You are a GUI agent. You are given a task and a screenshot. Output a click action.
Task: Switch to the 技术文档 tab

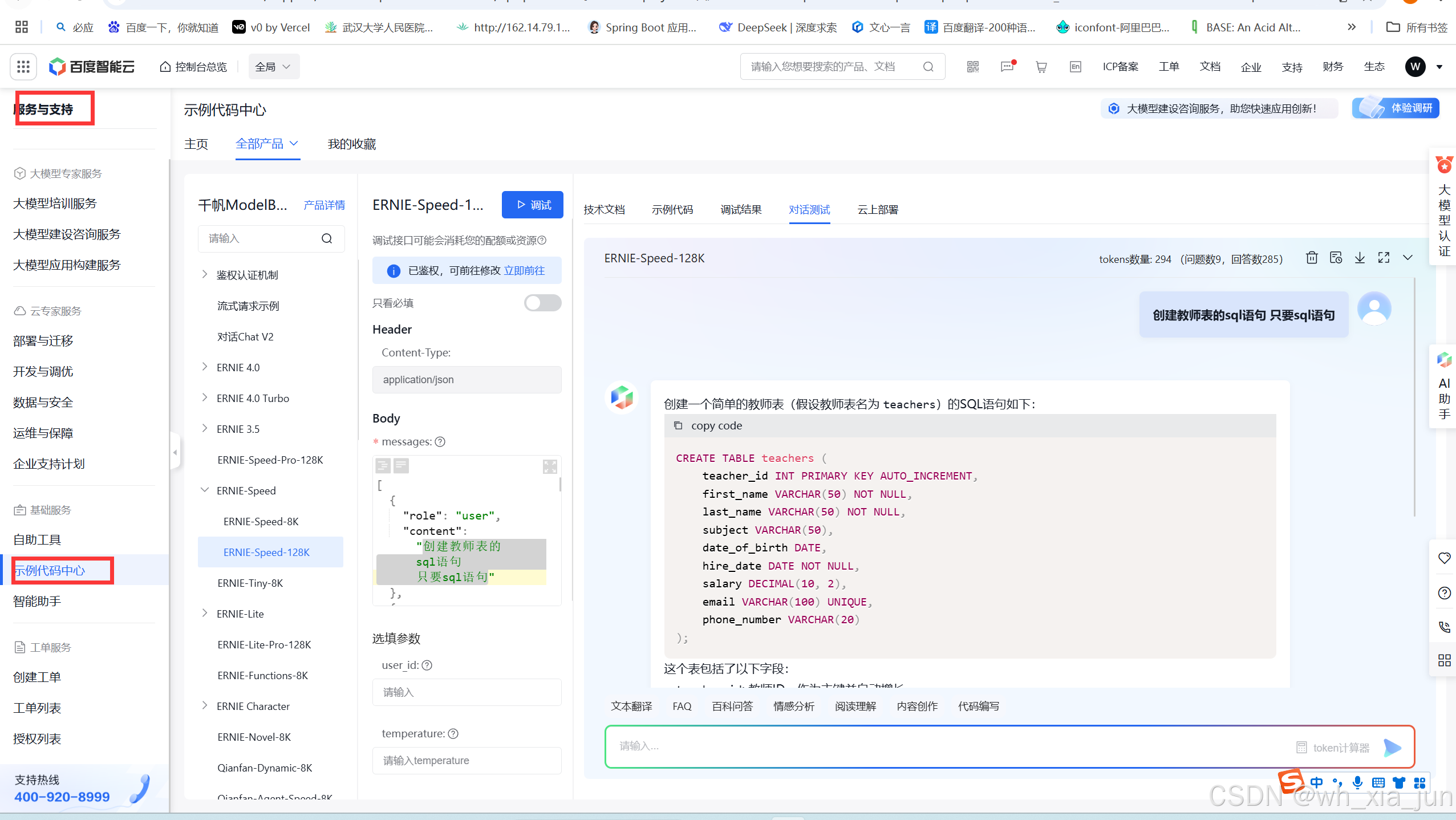click(x=604, y=210)
